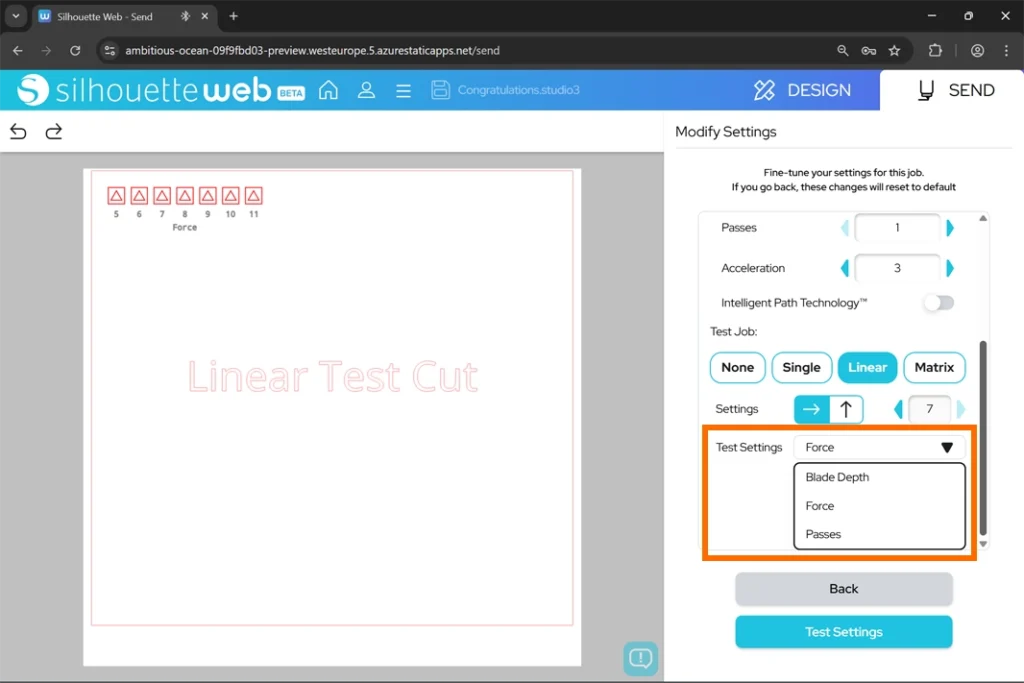Choose Blade Depth from dropdown list
Screen dimensions: 1024x683
[x=837, y=477]
